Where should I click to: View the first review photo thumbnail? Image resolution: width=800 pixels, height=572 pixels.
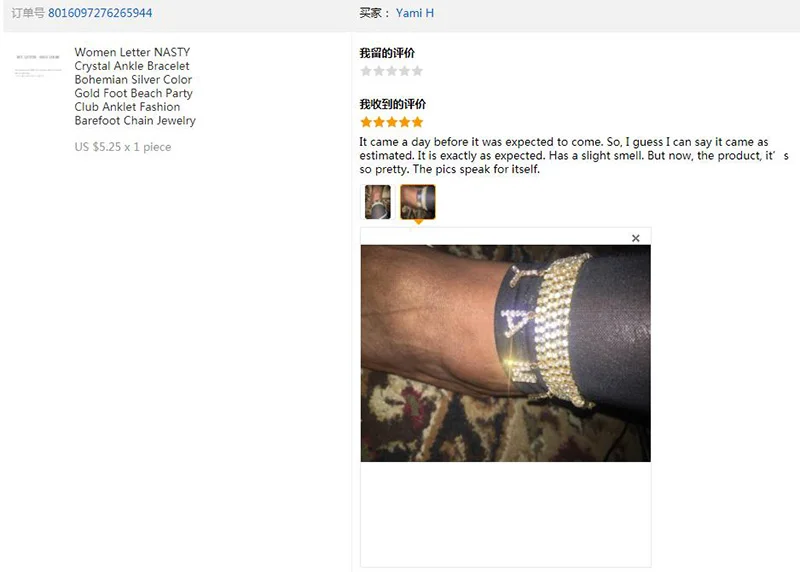[x=378, y=202]
